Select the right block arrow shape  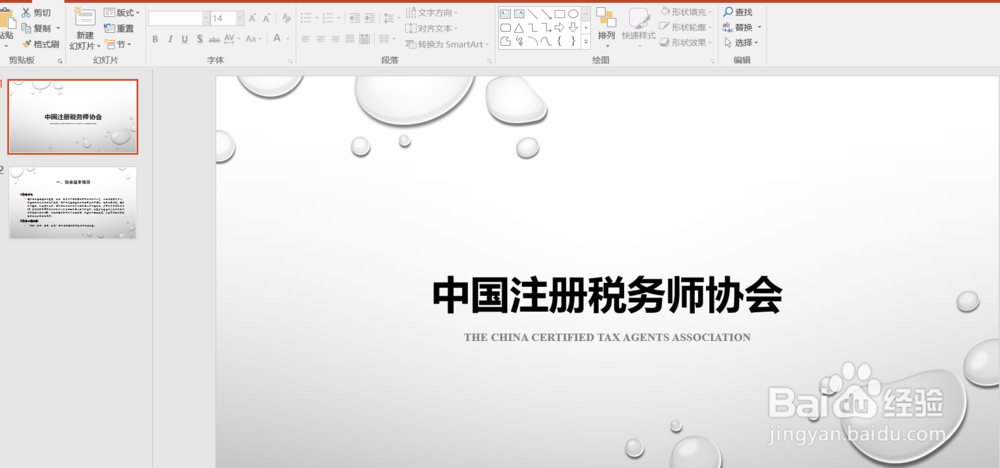559,27
